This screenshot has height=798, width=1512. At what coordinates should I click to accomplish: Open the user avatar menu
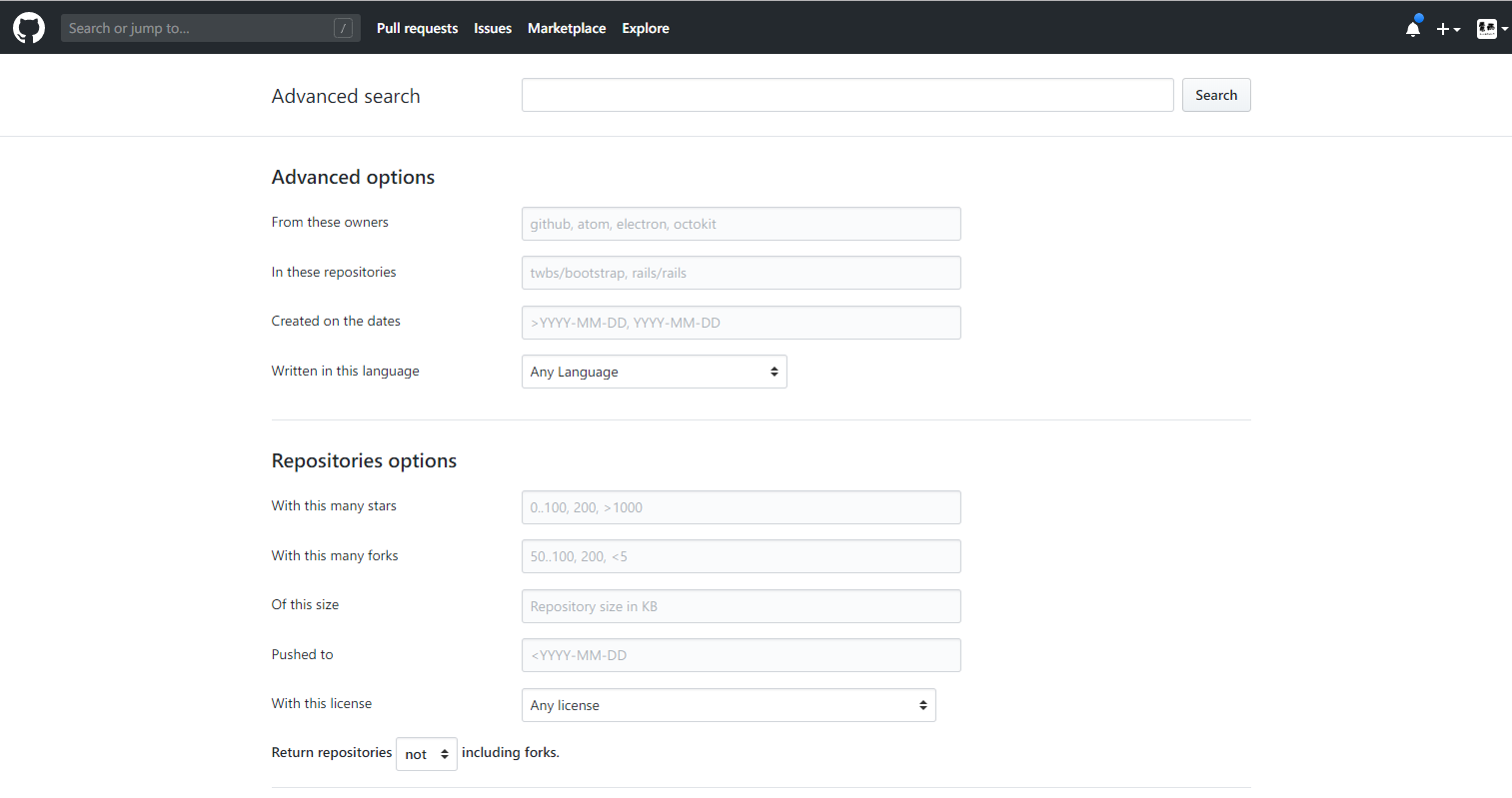coord(1492,29)
